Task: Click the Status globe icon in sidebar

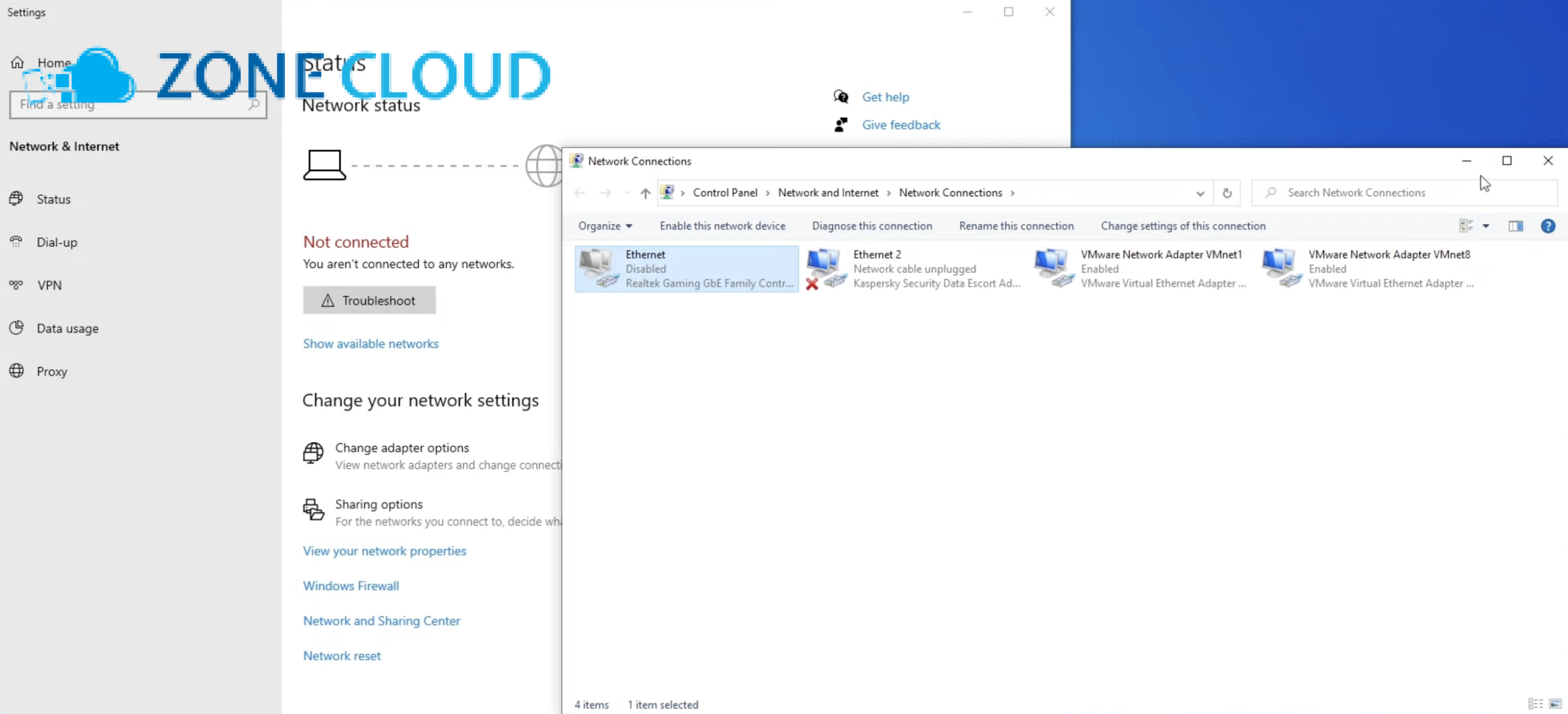Action: pos(17,199)
